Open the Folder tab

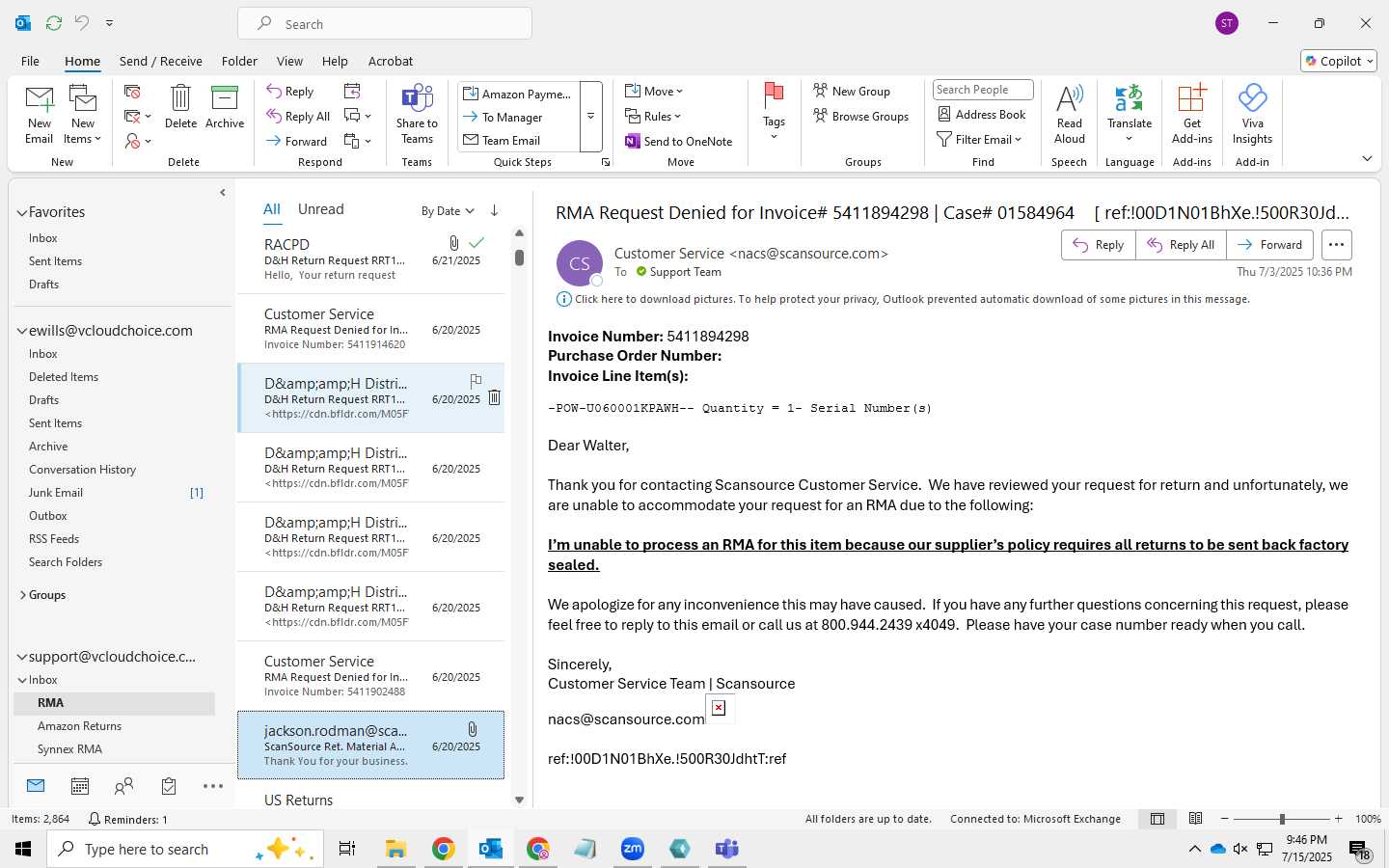239,61
